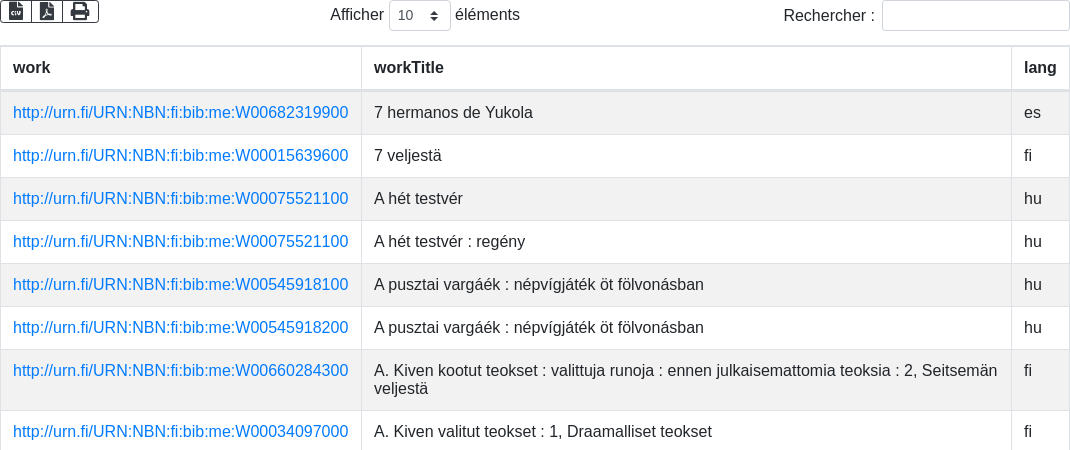Open the URN link ending W00682319900
This screenshot has height=450, width=1070.
click(x=181, y=113)
